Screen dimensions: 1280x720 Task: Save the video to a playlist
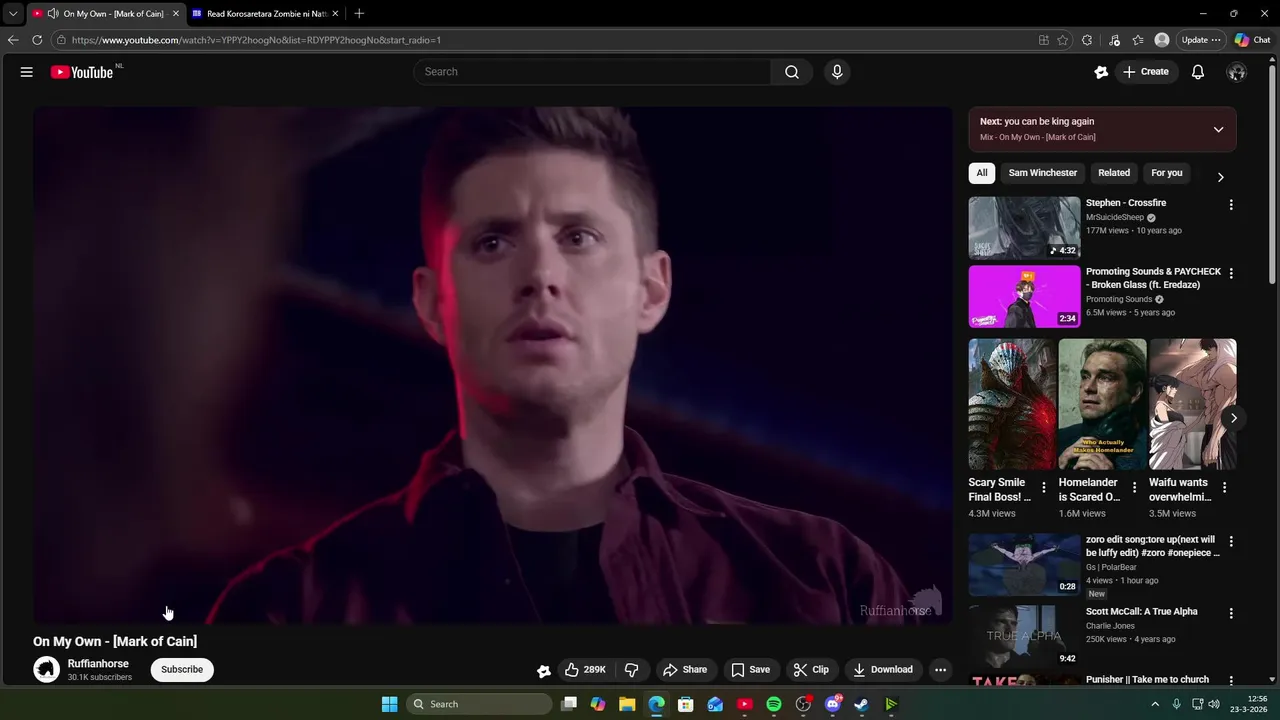point(750,670)
